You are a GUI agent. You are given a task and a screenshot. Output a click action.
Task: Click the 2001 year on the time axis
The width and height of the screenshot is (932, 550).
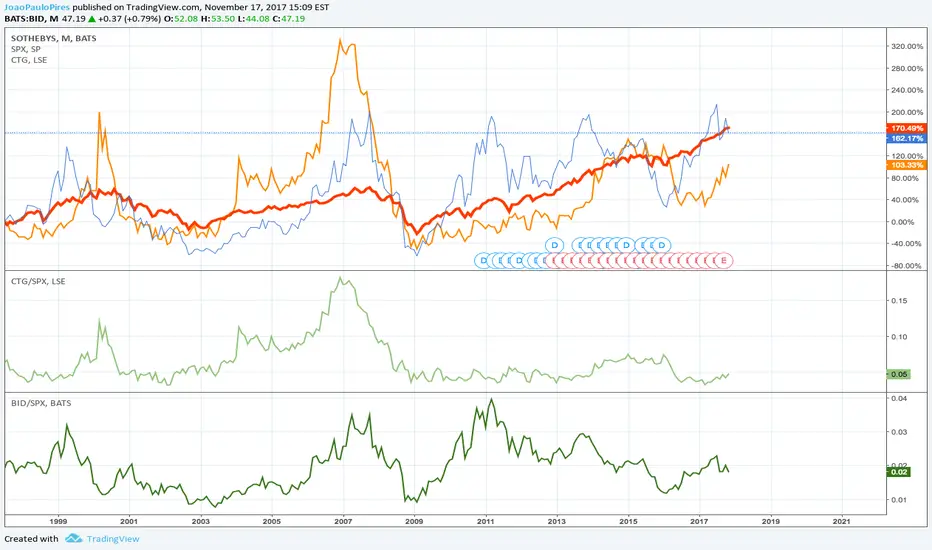pos(129,521)
